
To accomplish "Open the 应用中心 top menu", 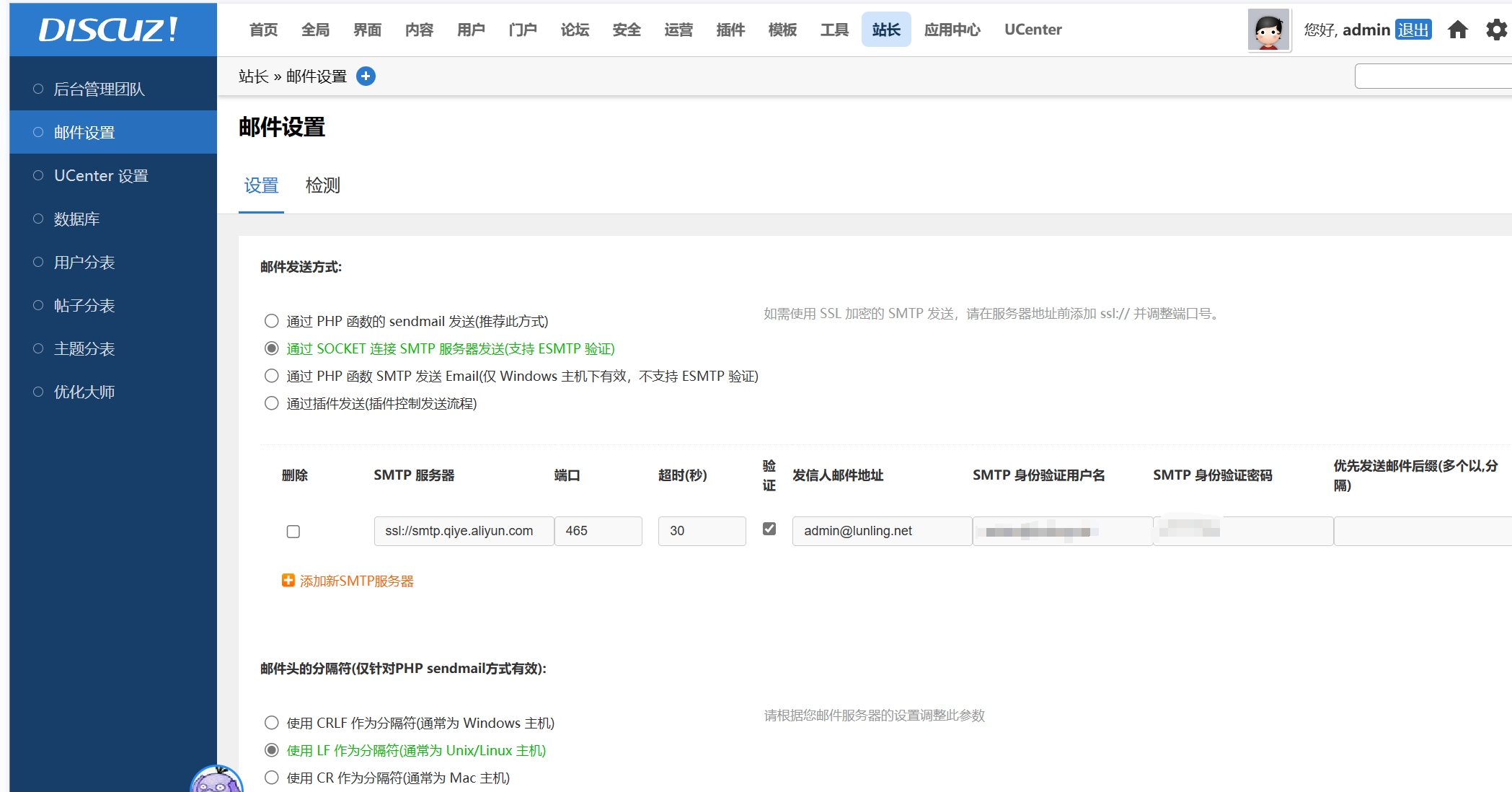I will click(x=952, y=30).
